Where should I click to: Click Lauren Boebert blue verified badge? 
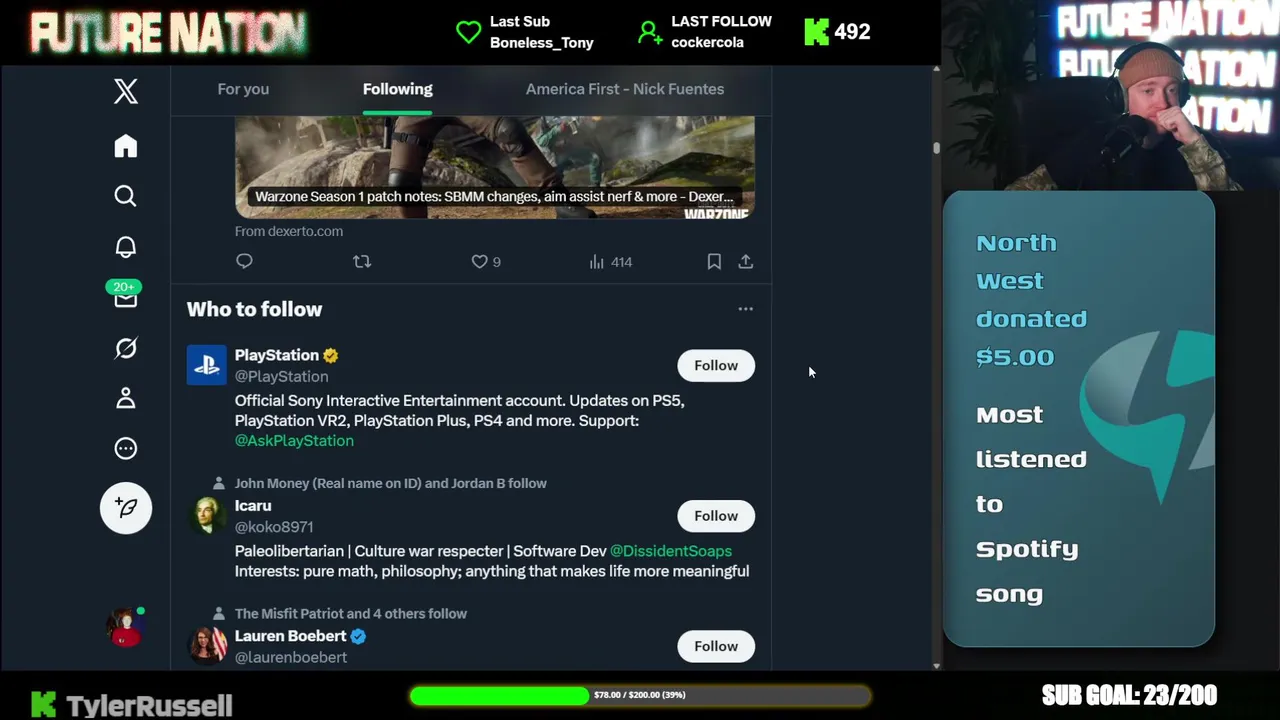click(358, 636)
